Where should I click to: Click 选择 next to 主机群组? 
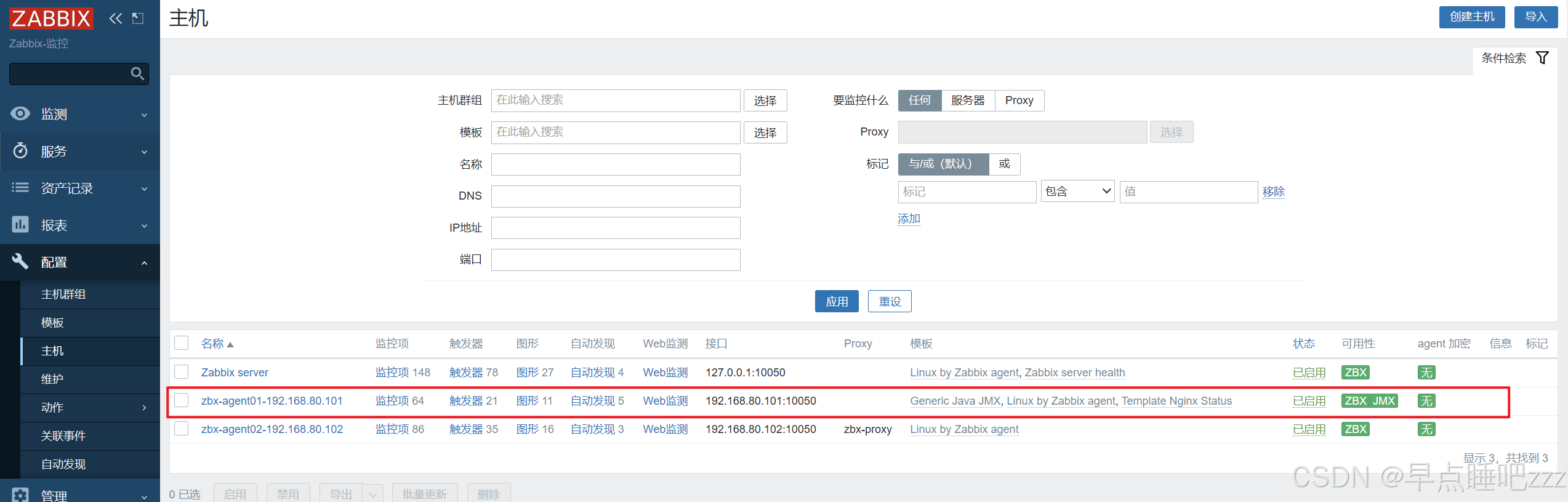[x=765, y=100]
